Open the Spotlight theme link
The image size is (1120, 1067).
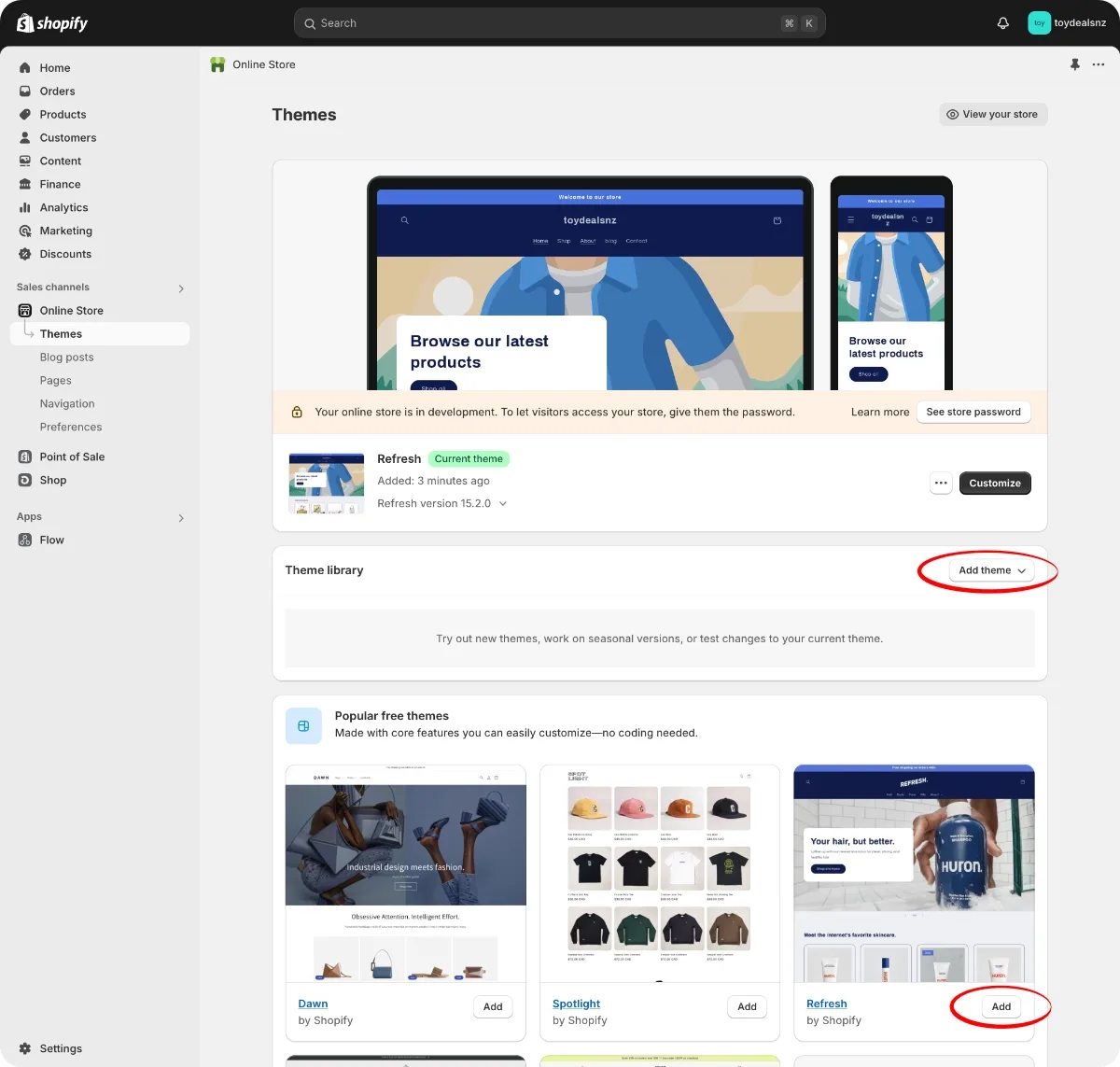(576, 1004)
